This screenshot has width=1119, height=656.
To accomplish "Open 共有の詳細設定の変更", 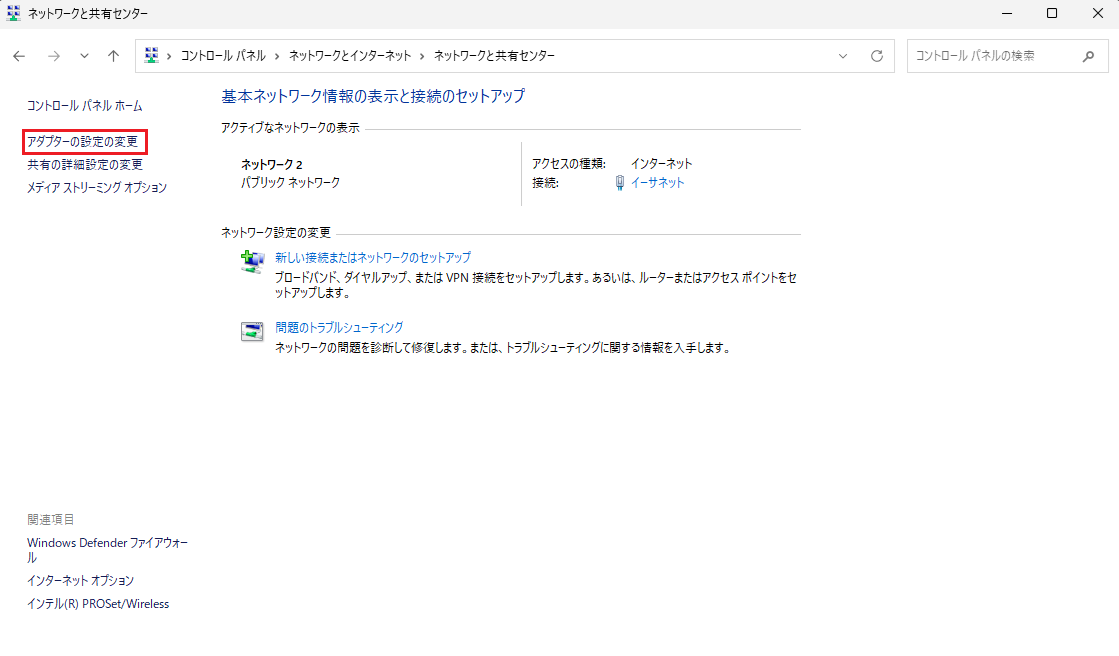I will [x=85, y=164].
